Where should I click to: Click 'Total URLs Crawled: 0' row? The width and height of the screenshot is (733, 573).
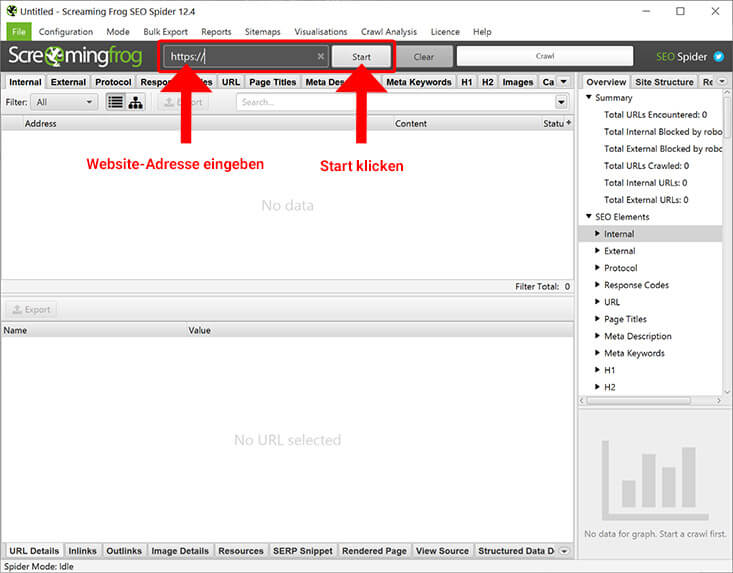(646, 165)
